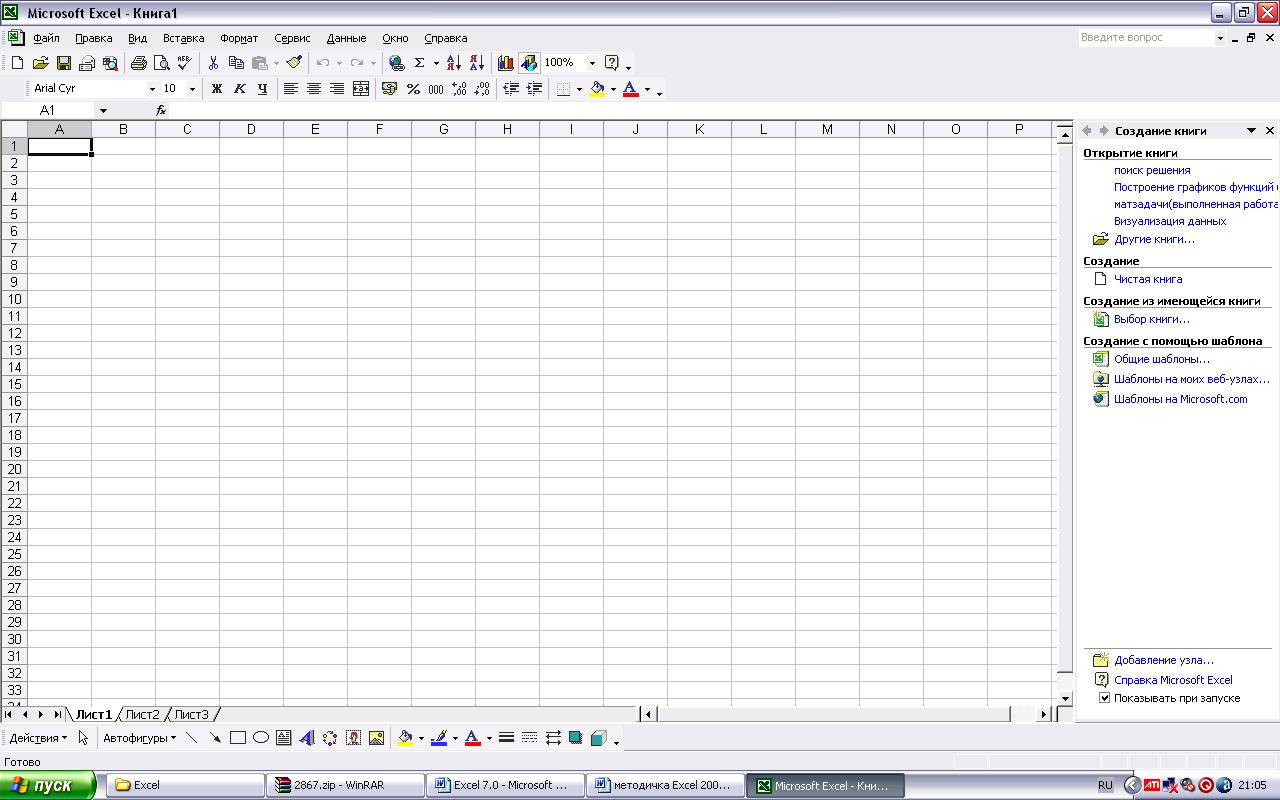The width and height of the screenshot is (1280, 800).
Task: Decrease decimal places icon
Action: pyautogui.click(x=482, y=89)
